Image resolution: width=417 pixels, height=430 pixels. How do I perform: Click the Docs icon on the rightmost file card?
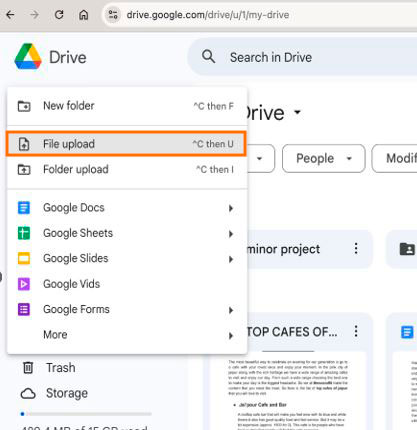pyautogui.click(x=407, y=332)
